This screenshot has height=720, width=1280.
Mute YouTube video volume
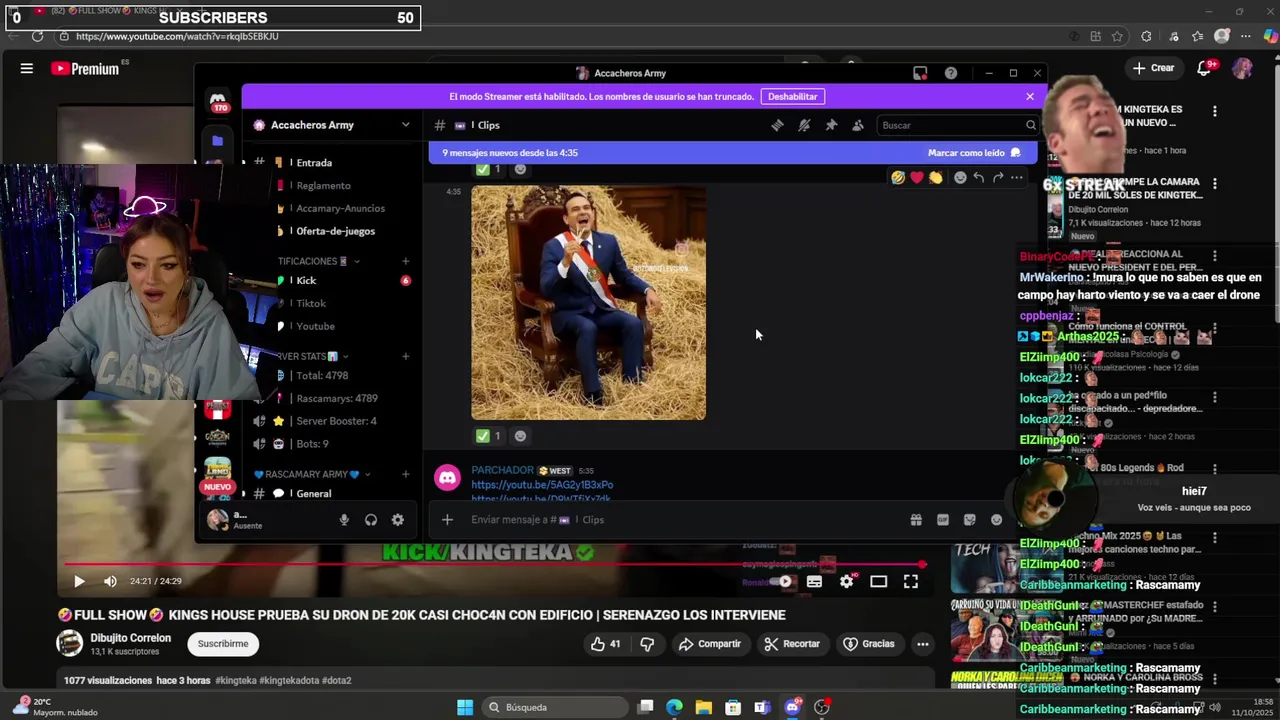click(x=110, y=581)
